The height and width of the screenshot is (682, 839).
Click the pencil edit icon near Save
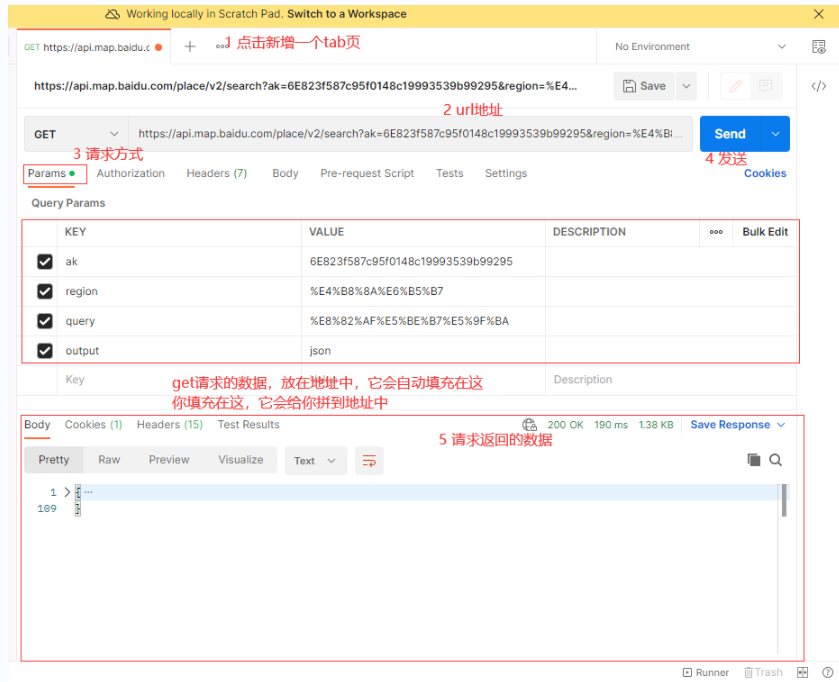point(736,86)
